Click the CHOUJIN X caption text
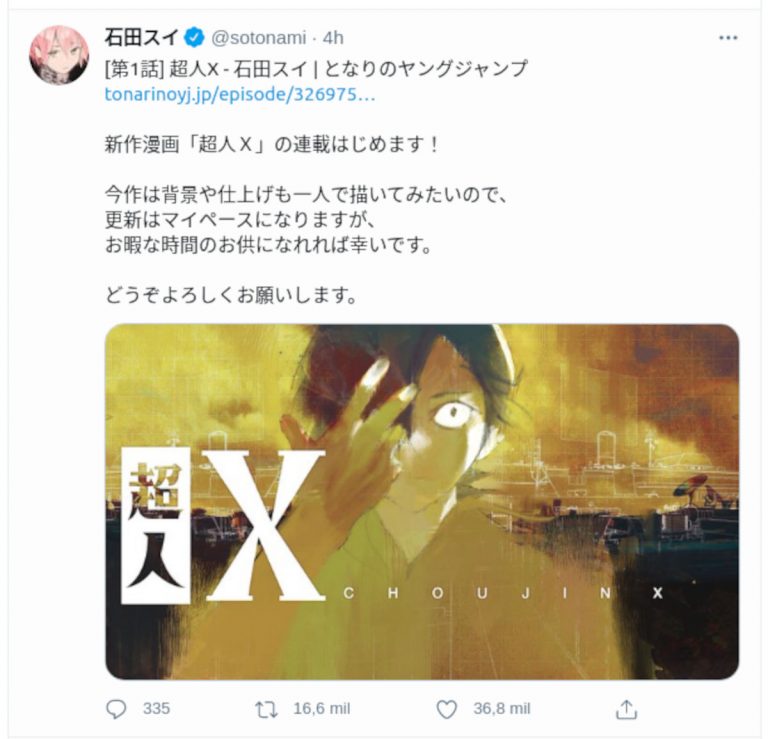Screen dimensions: 768x739 tap(503, 593)
